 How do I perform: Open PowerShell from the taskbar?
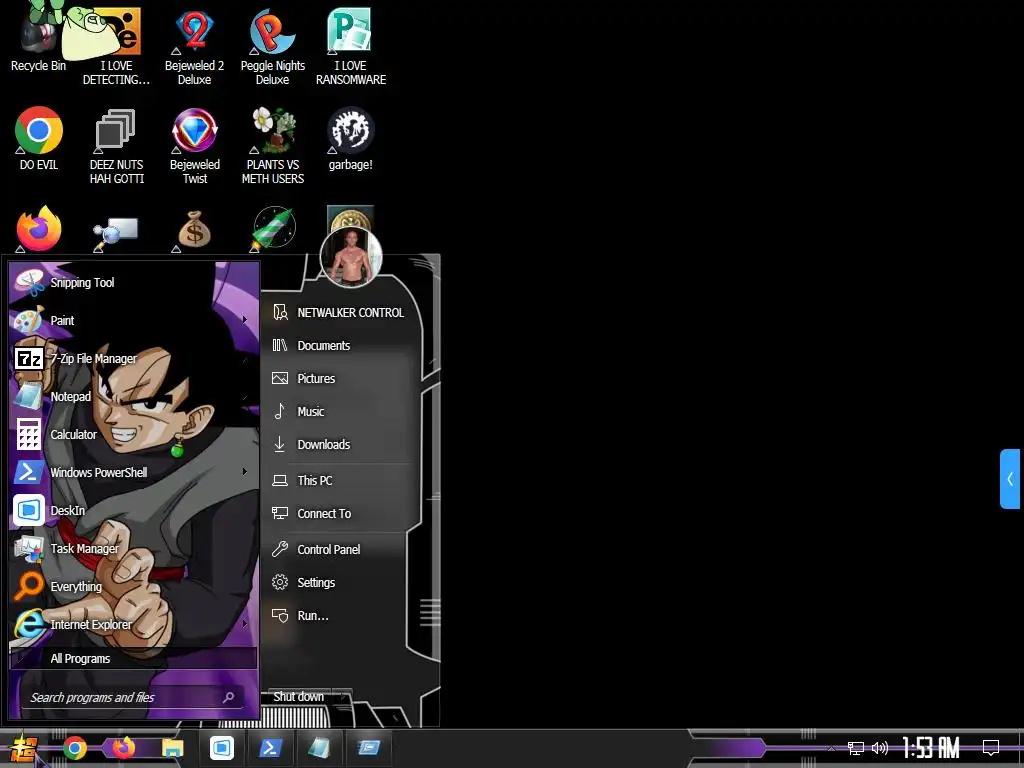pos(270,748)
